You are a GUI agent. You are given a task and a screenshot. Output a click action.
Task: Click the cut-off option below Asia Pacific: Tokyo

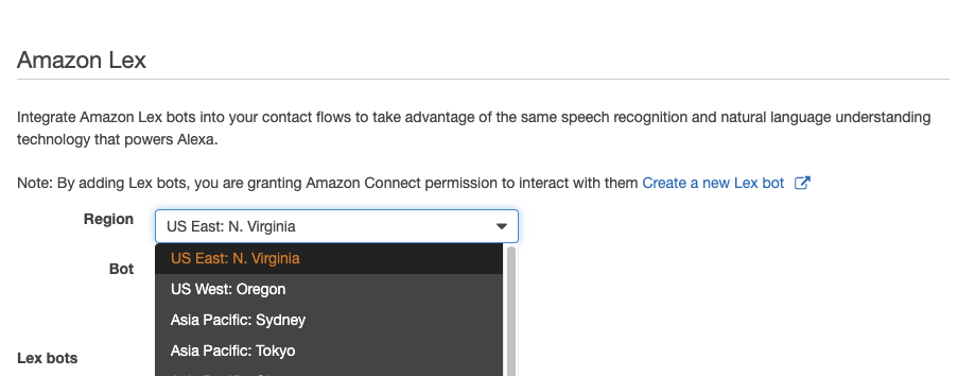329,373
